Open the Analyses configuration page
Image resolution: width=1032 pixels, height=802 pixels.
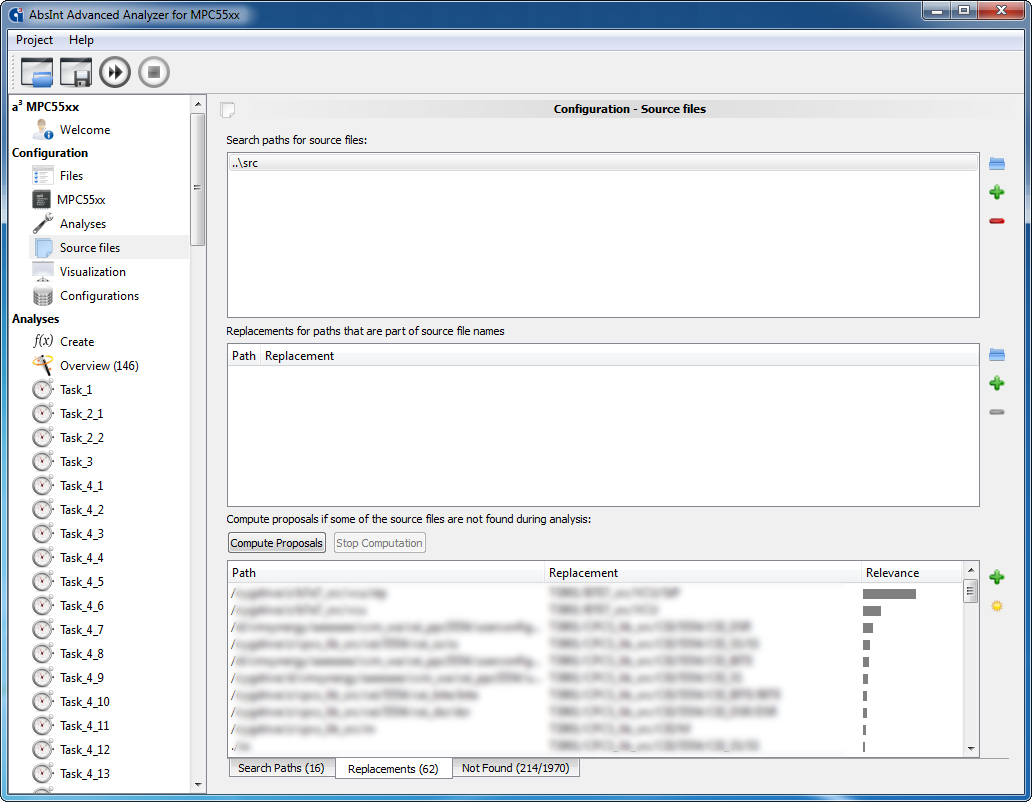(x=83, y=224)
